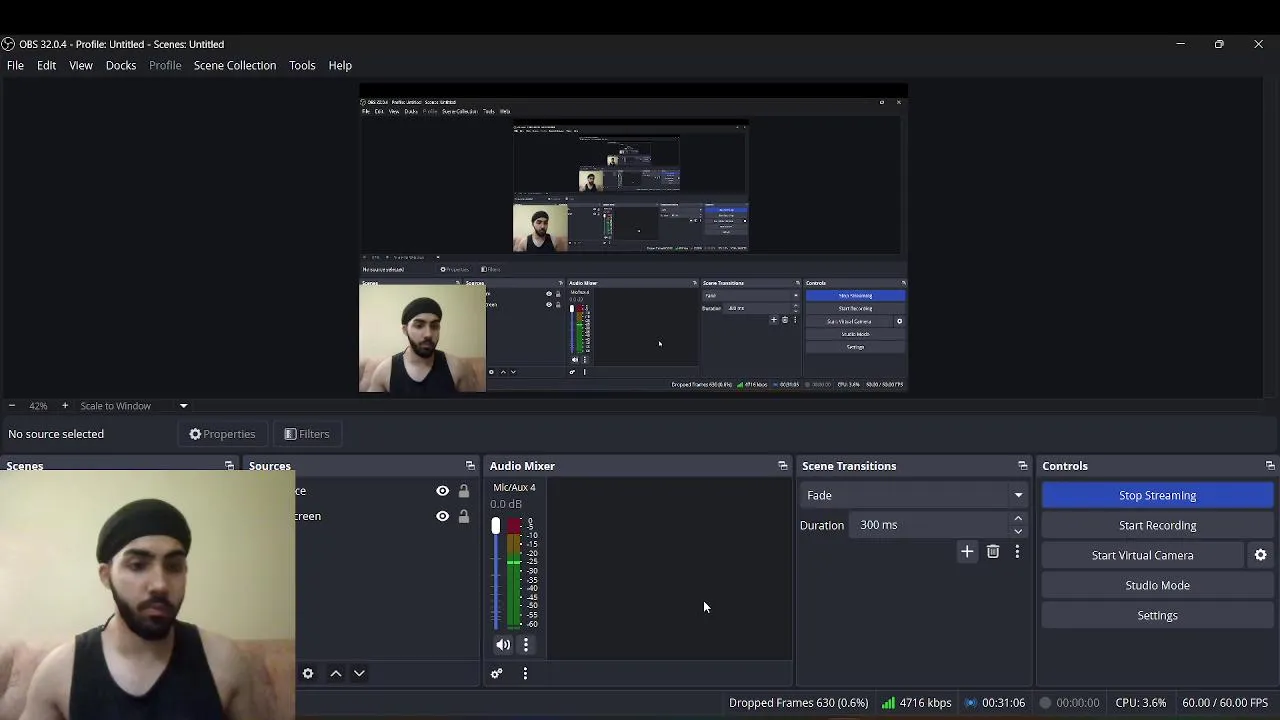Click the 60.00 FPS status

pos(1225,703)
